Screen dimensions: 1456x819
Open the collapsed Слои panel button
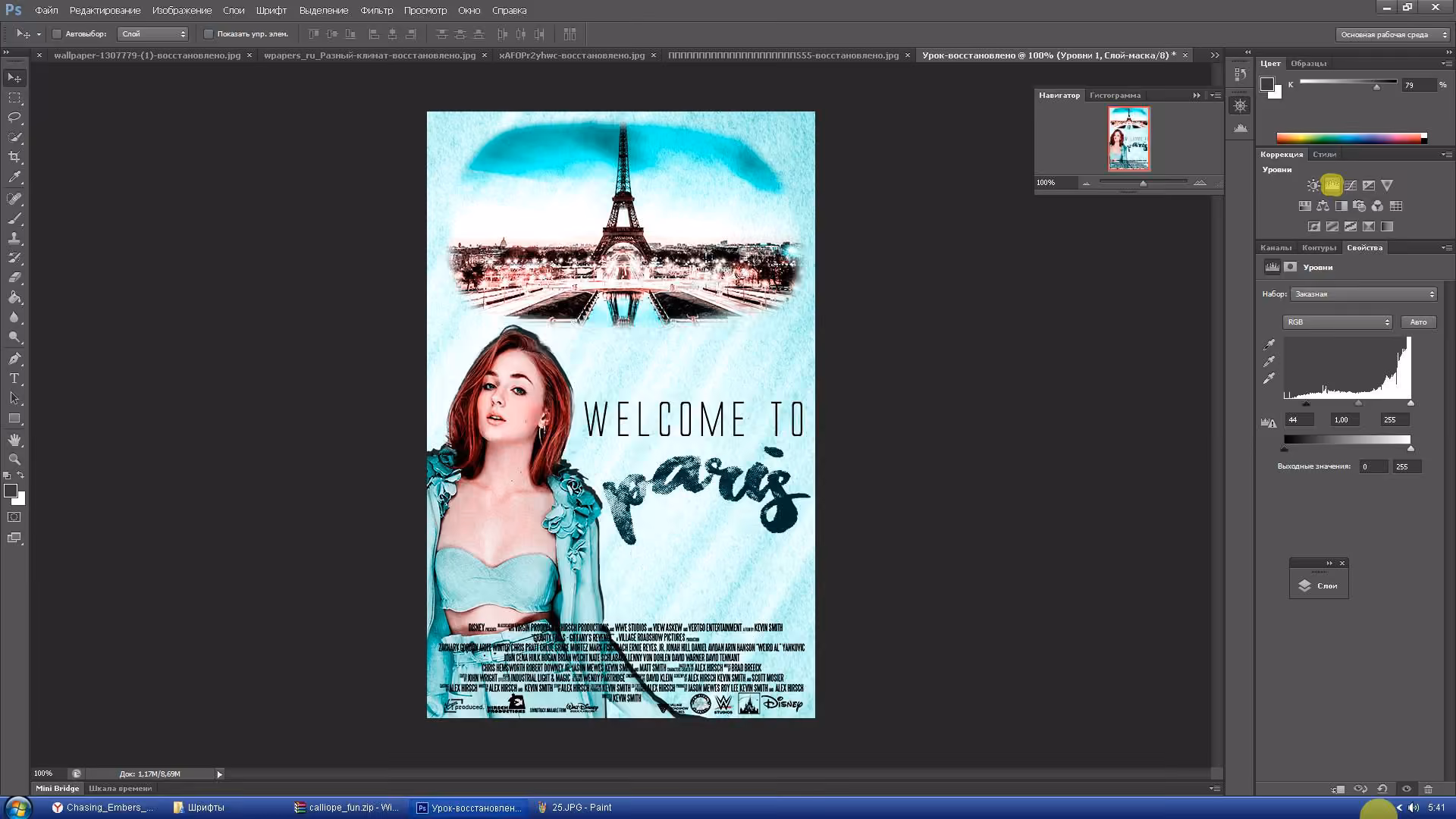click(x=1319, y=585)
